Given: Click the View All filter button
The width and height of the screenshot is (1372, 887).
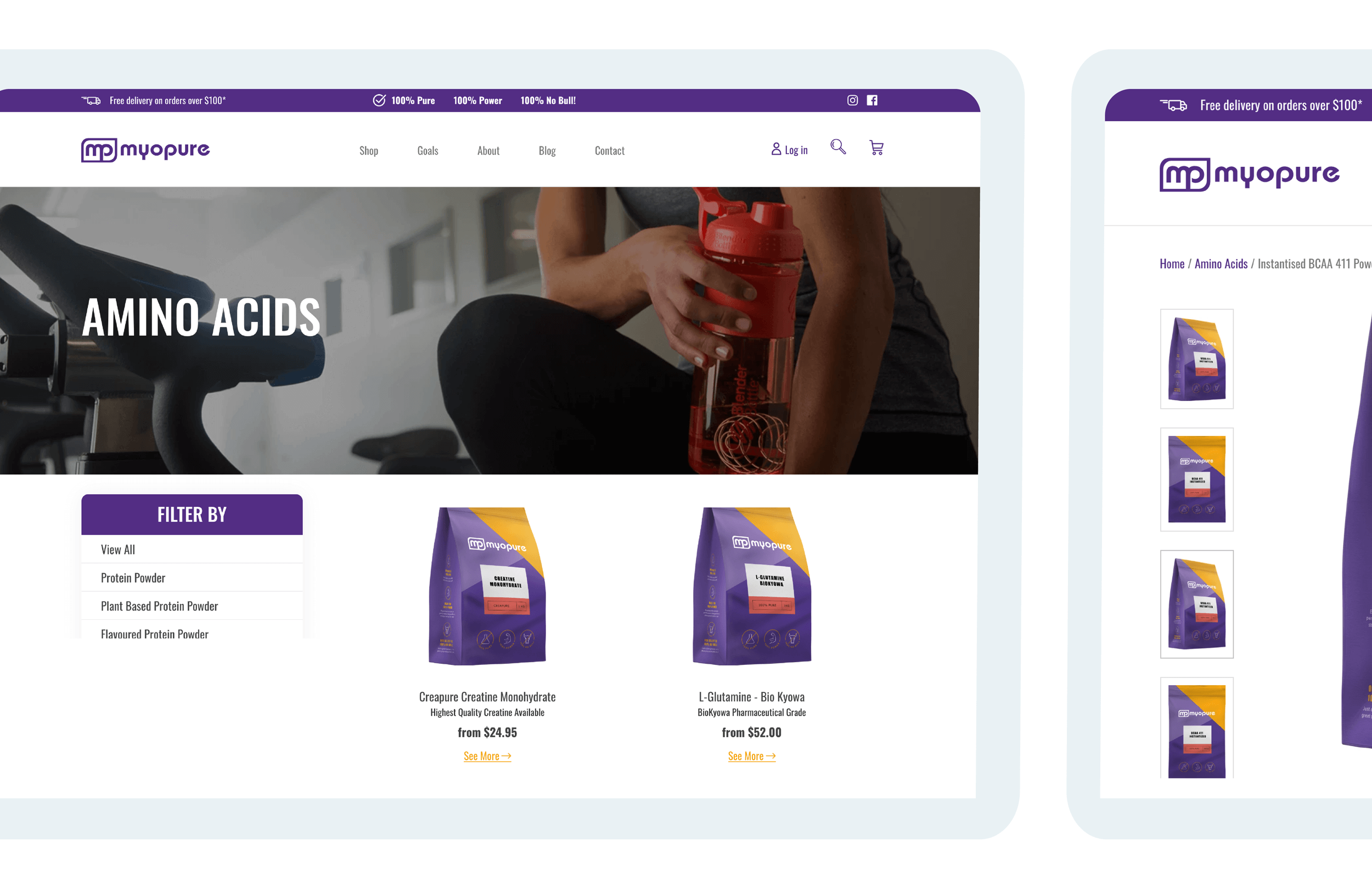Looking at the screenshot, I should coord(117,549).
